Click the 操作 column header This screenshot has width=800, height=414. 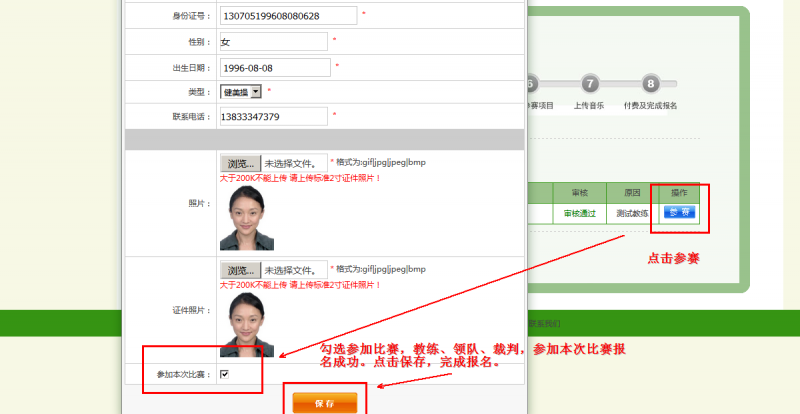pyautogui.click(x=679, y=192)
